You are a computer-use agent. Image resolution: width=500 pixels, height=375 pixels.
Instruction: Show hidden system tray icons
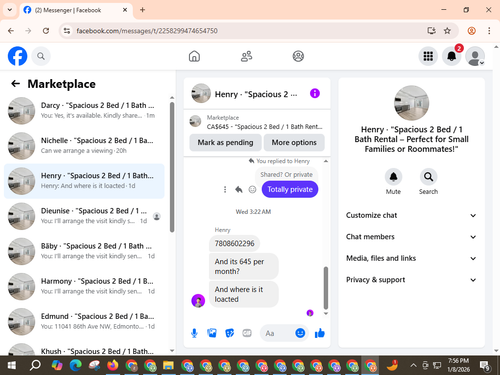pyautogui.click(x=413, y=365)
